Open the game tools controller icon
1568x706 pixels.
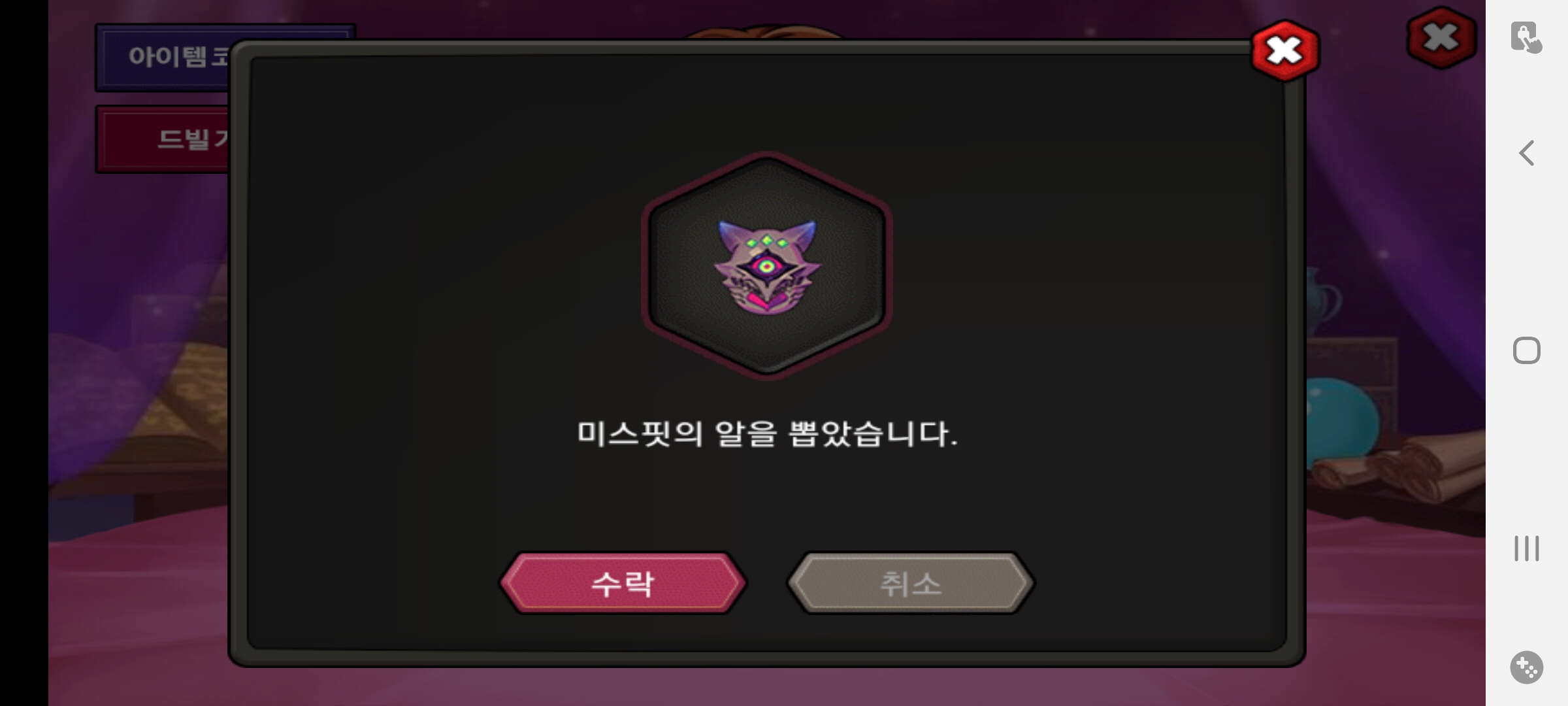click(1527, 667)
